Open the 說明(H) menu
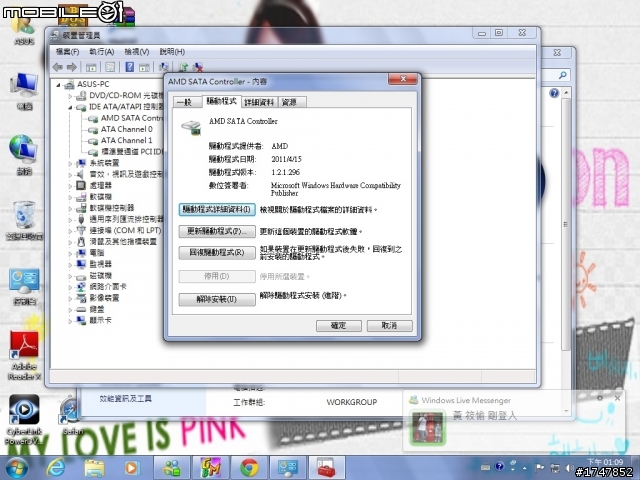The height and width of the screenshot is (480, 640). (172, 52)
